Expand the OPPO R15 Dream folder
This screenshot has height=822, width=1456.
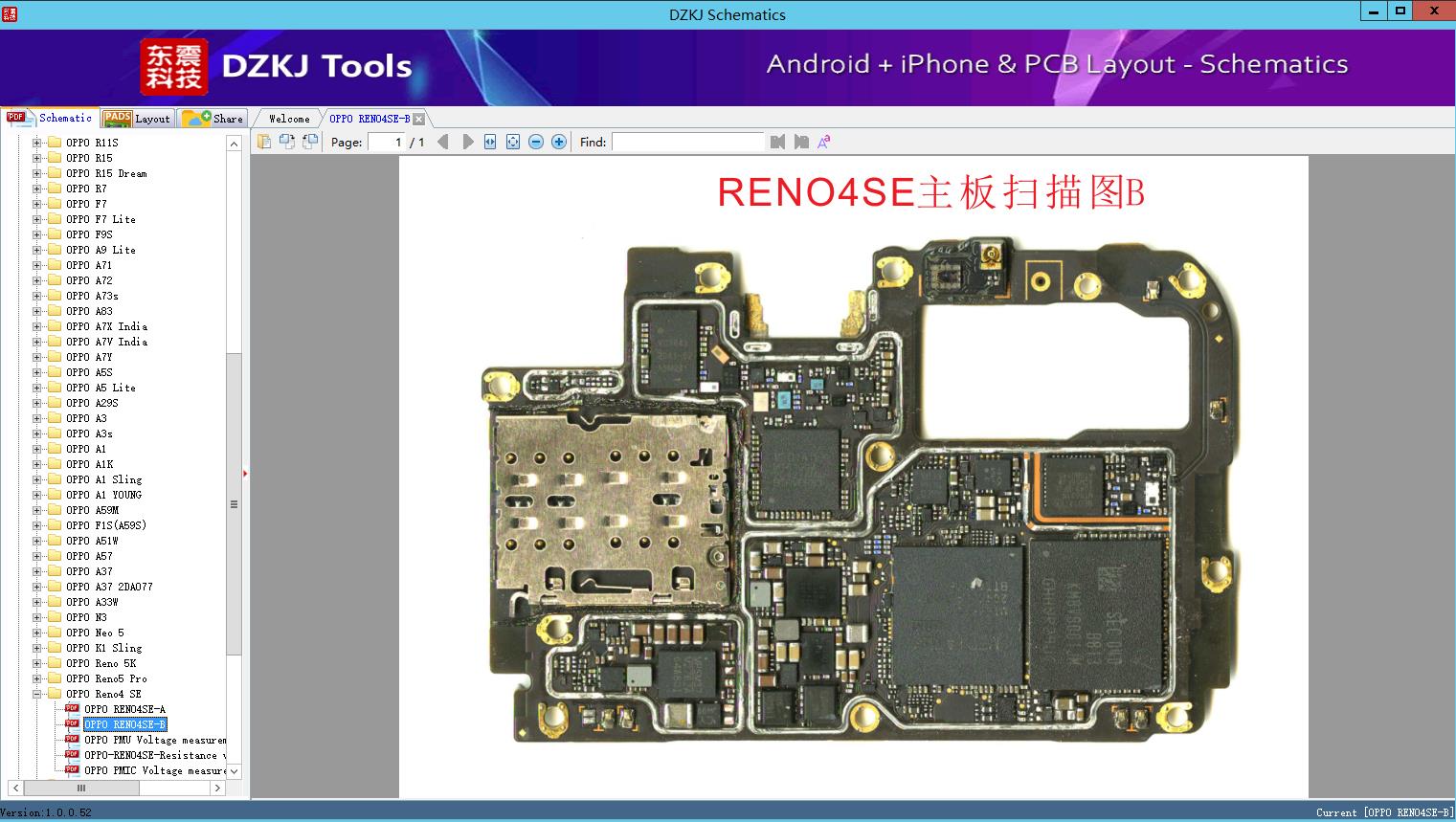pos(36,173)
